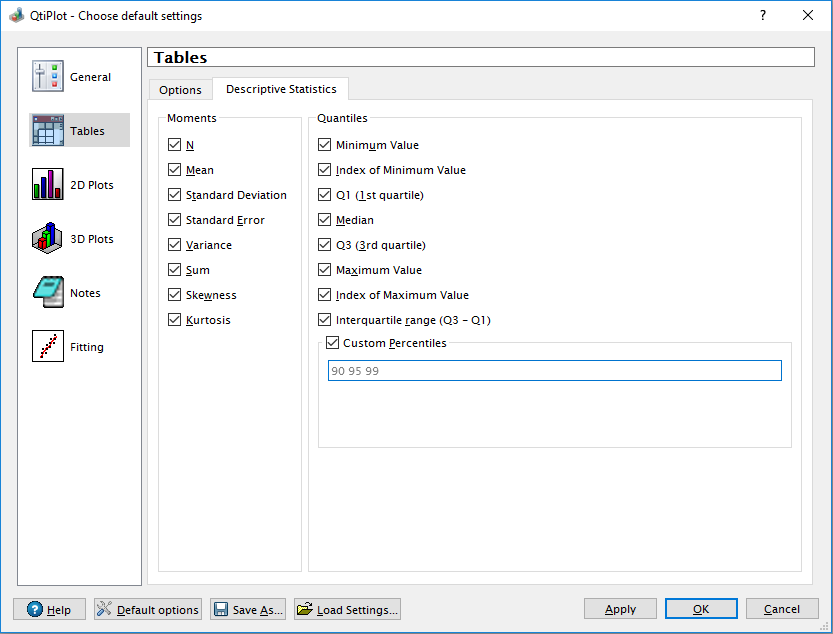
Task: Uncheck the Standard Deviation checkbox
Action: click(176, 195)
